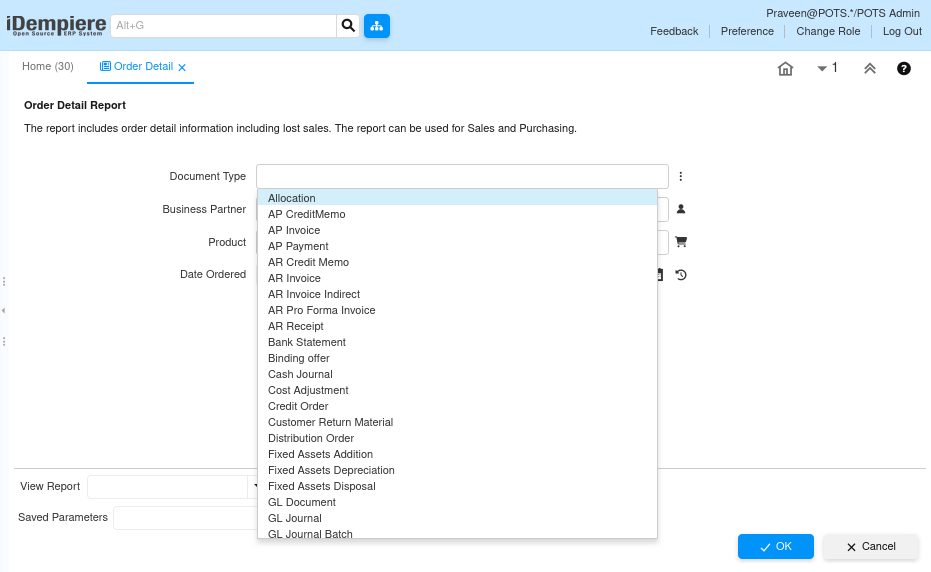Viewport: 931px width, 572px height.
Task: Collapse header with double chevron icon
Action: pos(869,69)
